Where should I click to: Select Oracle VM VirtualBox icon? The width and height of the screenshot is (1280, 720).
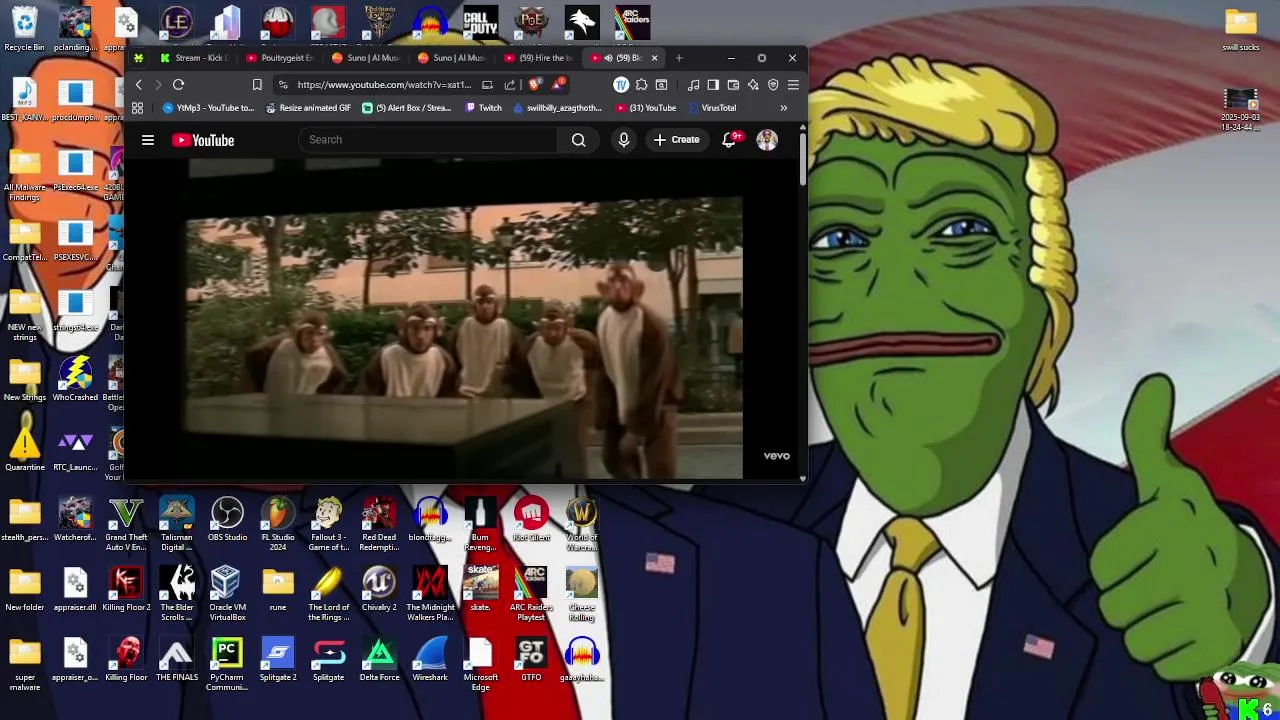pyautogui.click(x=227, y=594)
